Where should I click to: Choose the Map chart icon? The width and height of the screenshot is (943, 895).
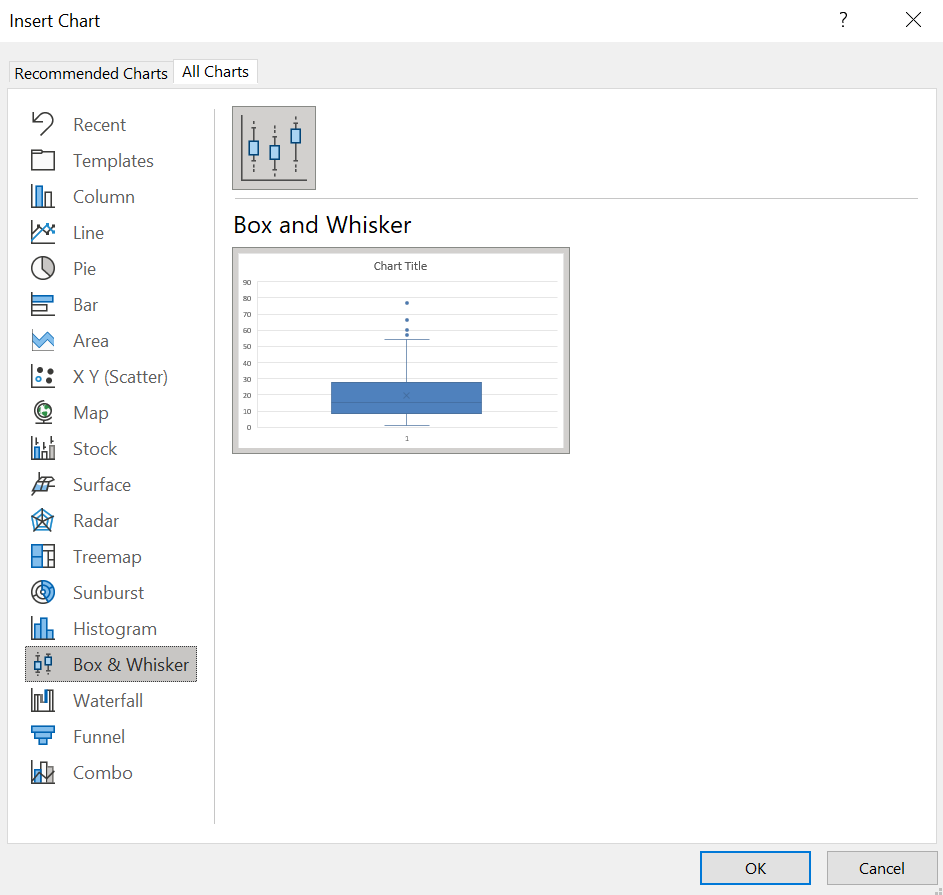click(x=42, y=412)
